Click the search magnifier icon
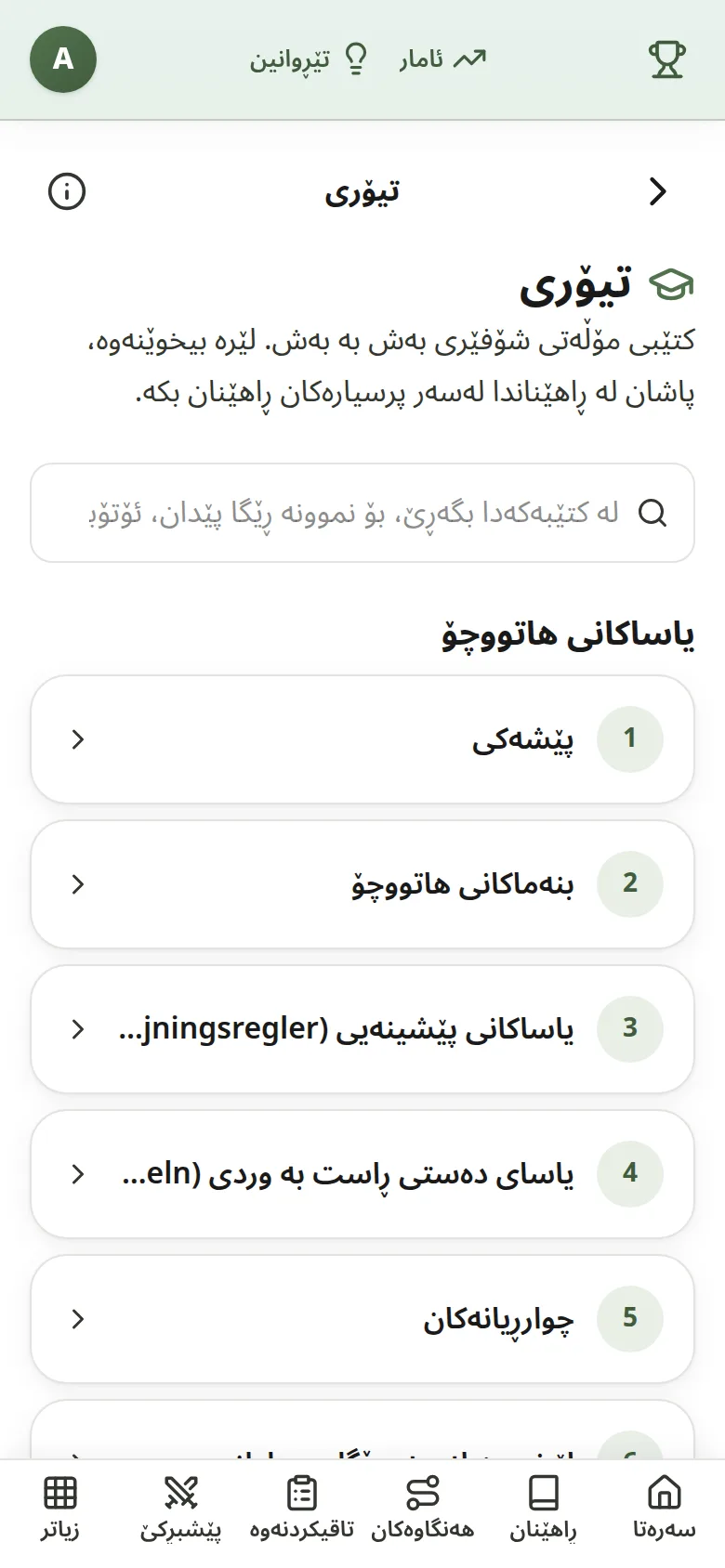 pyautogui.click(x=653, y=513)
